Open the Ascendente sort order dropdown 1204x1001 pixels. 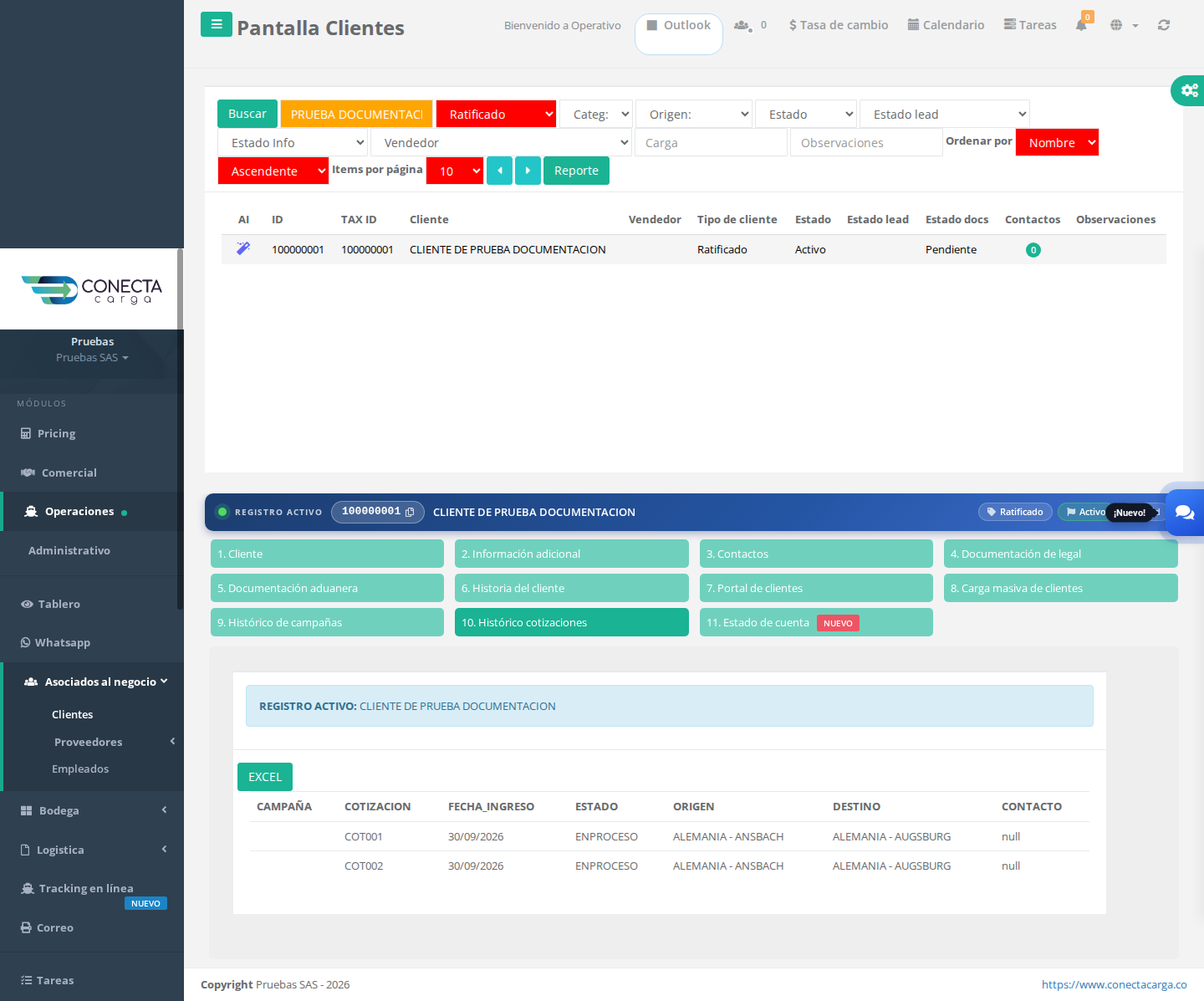273,171
